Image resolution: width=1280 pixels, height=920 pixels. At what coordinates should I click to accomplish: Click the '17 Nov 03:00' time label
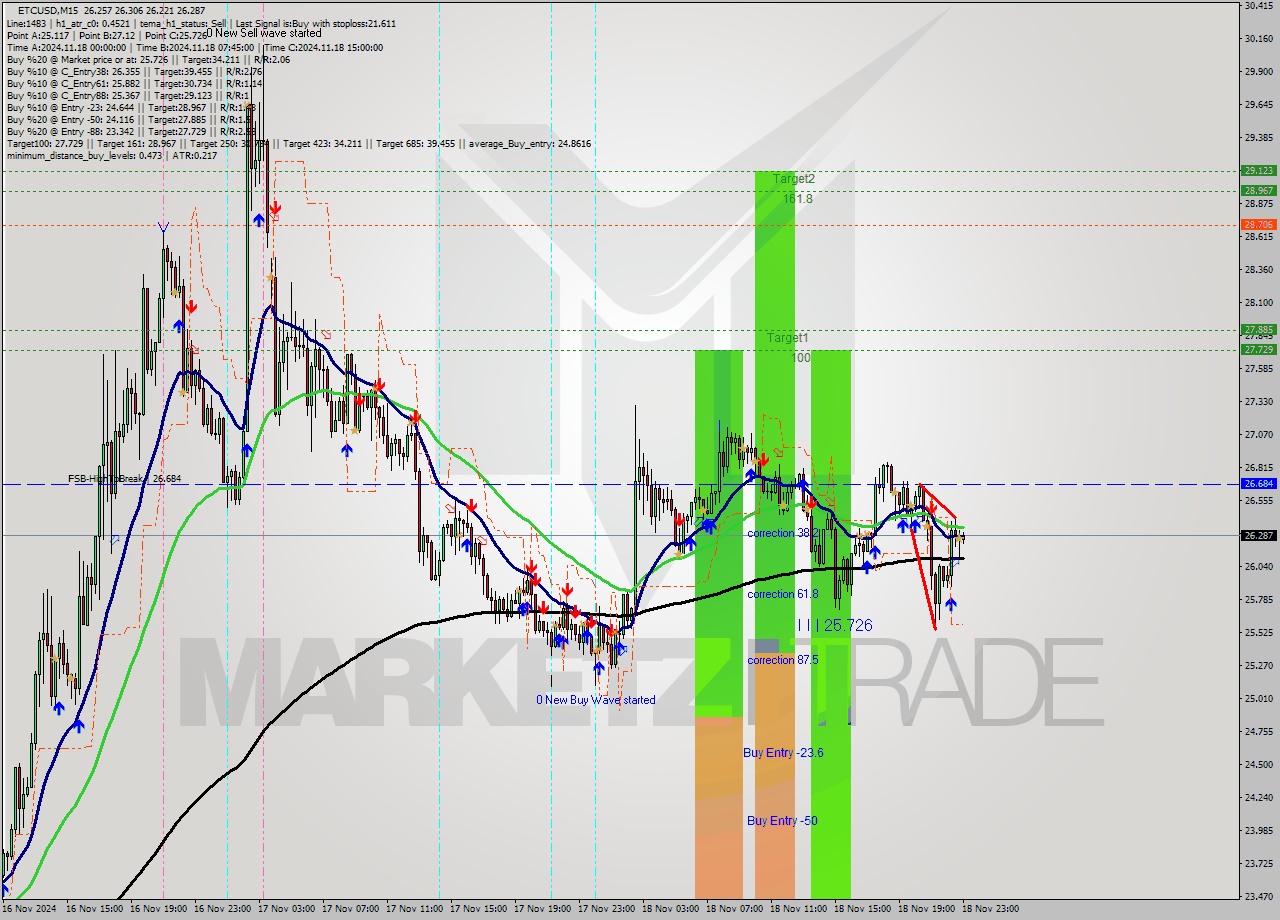tap(286, 909)
